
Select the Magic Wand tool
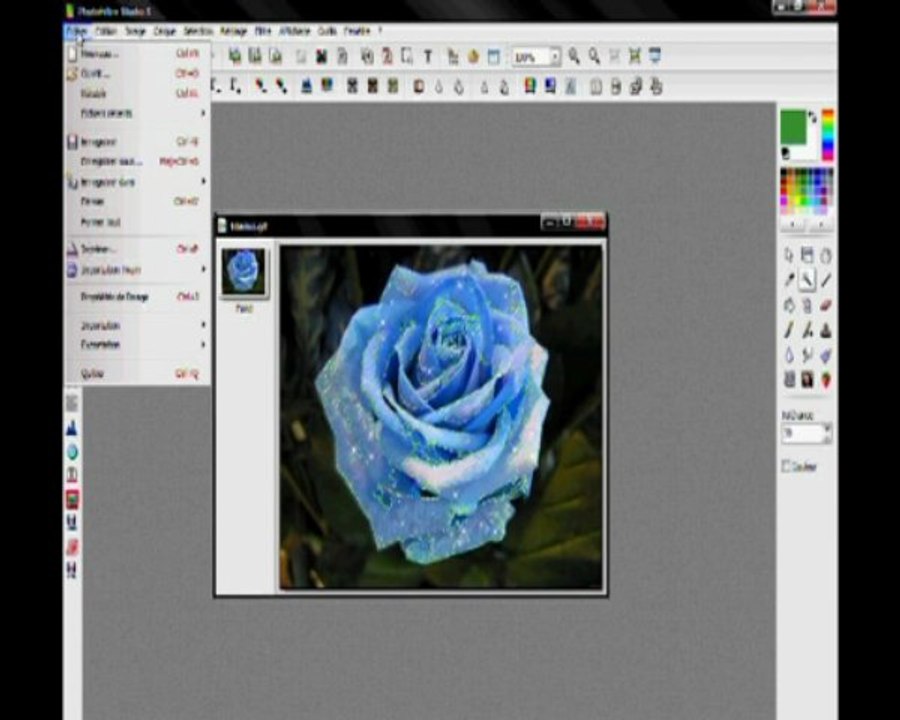click(x=807, y=280)
